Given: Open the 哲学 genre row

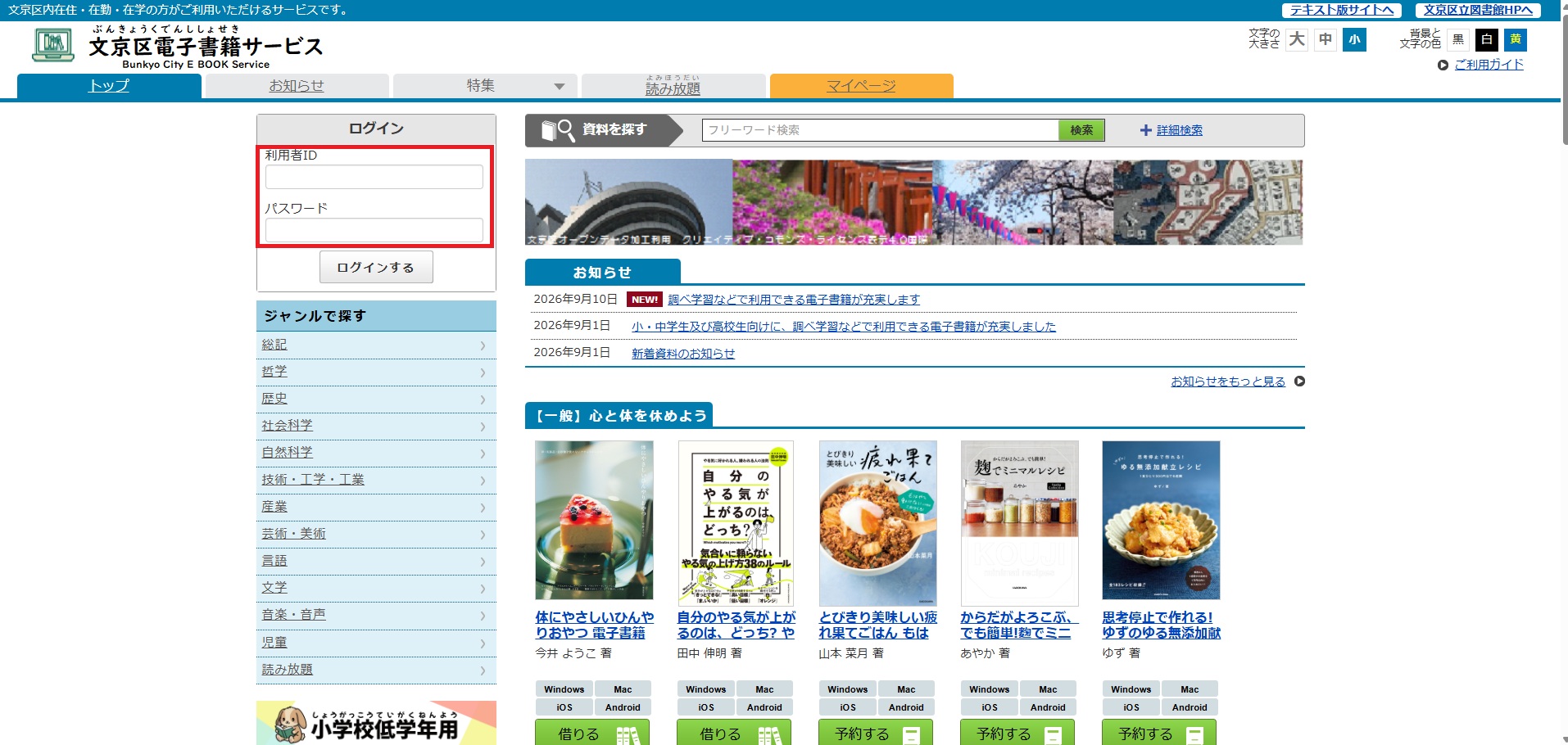Looking at the screenshot, I should point(376,372).
